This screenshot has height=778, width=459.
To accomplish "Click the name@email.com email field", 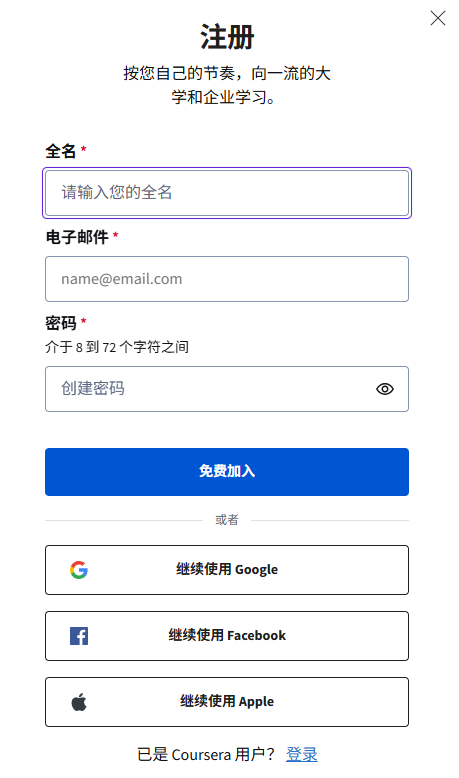I will [227, 279].
